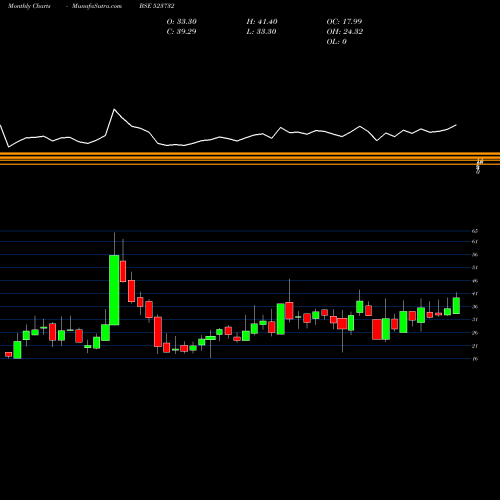Viewport: 500px width, 500px height.
Task: Click the Monthly Charts title text
Action: 29,6
